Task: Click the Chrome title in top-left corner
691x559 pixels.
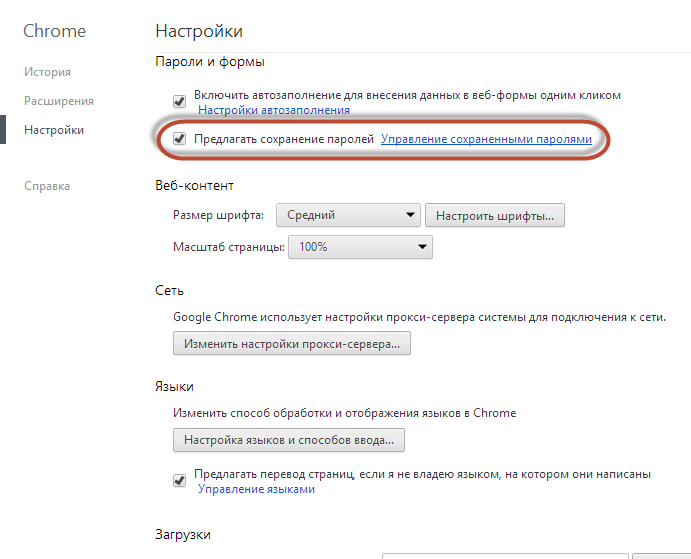Action: [x=54, y=31]
